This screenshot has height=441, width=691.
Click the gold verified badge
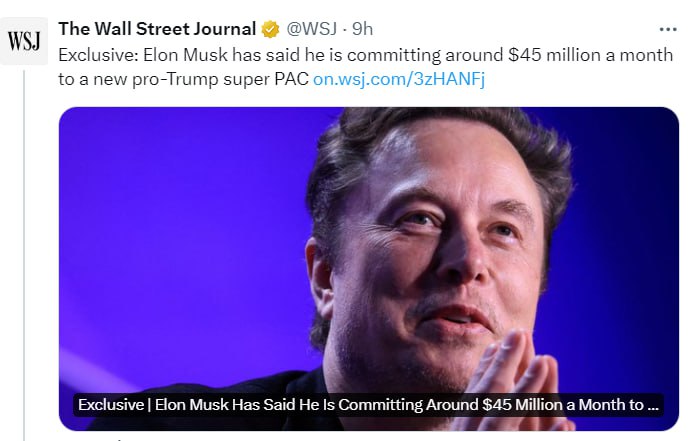tap(270, 28)
